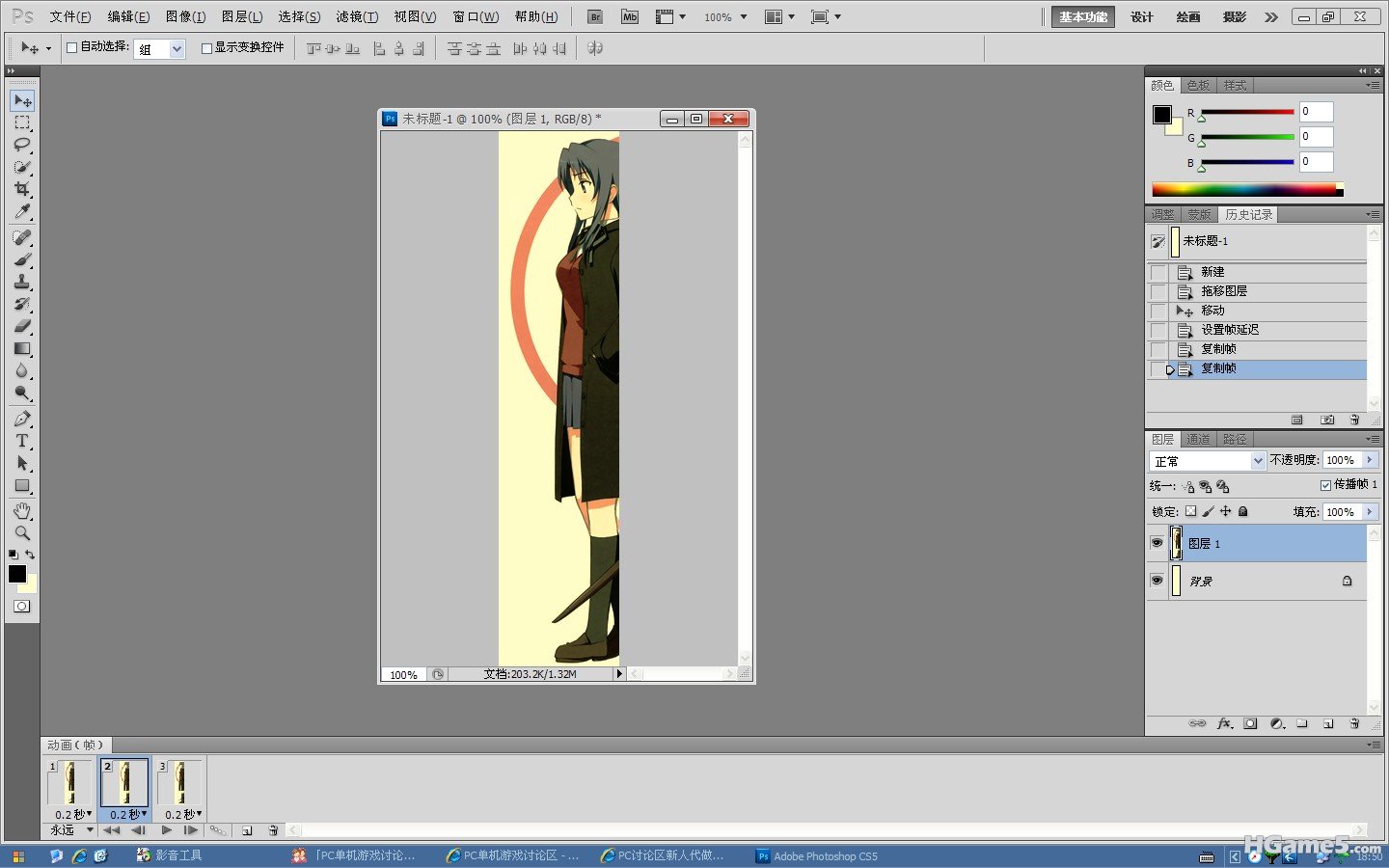Toggle lock image pixels brush icon
1389x868 pixels.
pyautogui.click(x=1208, y=511)
